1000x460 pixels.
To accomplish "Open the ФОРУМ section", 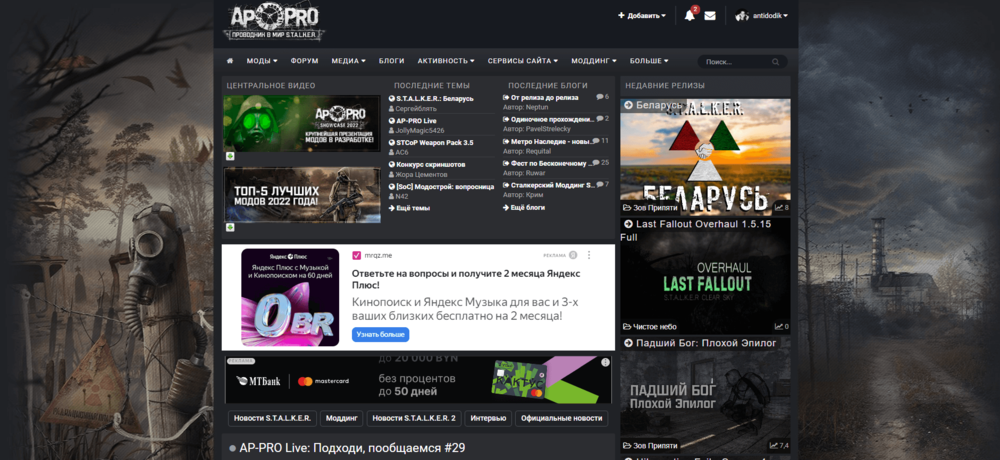I will pos(304,61).
